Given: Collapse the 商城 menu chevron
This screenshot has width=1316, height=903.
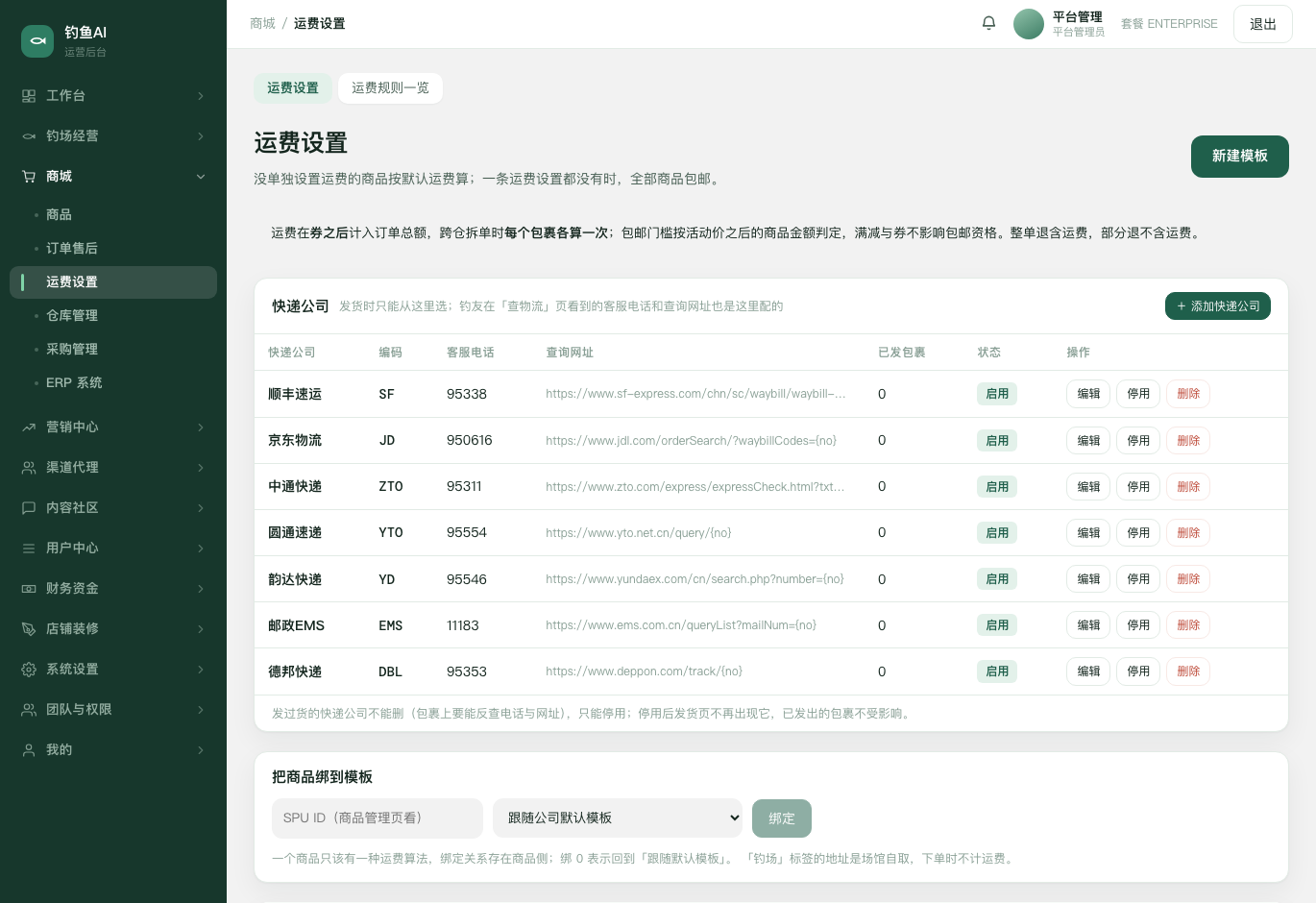Looking at the screenshot, I should tap(201, 177).
